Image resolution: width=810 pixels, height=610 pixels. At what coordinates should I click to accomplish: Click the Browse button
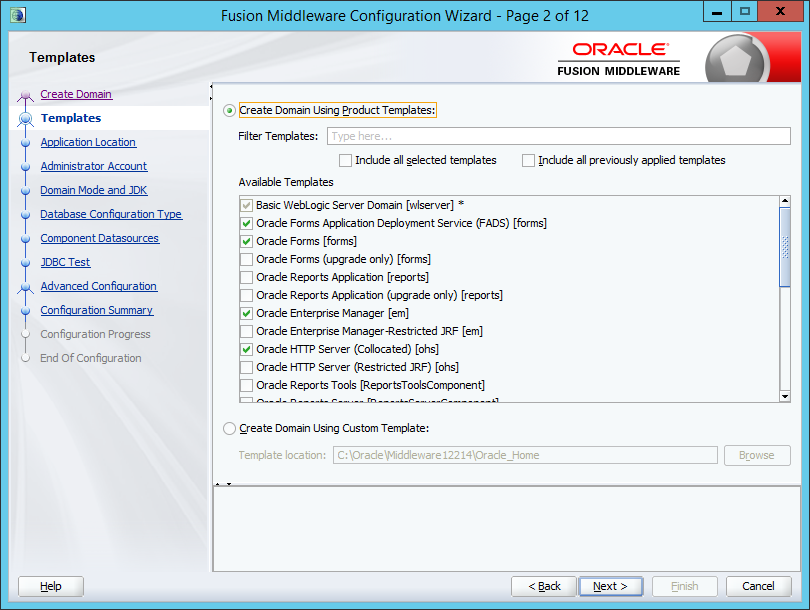757,456
